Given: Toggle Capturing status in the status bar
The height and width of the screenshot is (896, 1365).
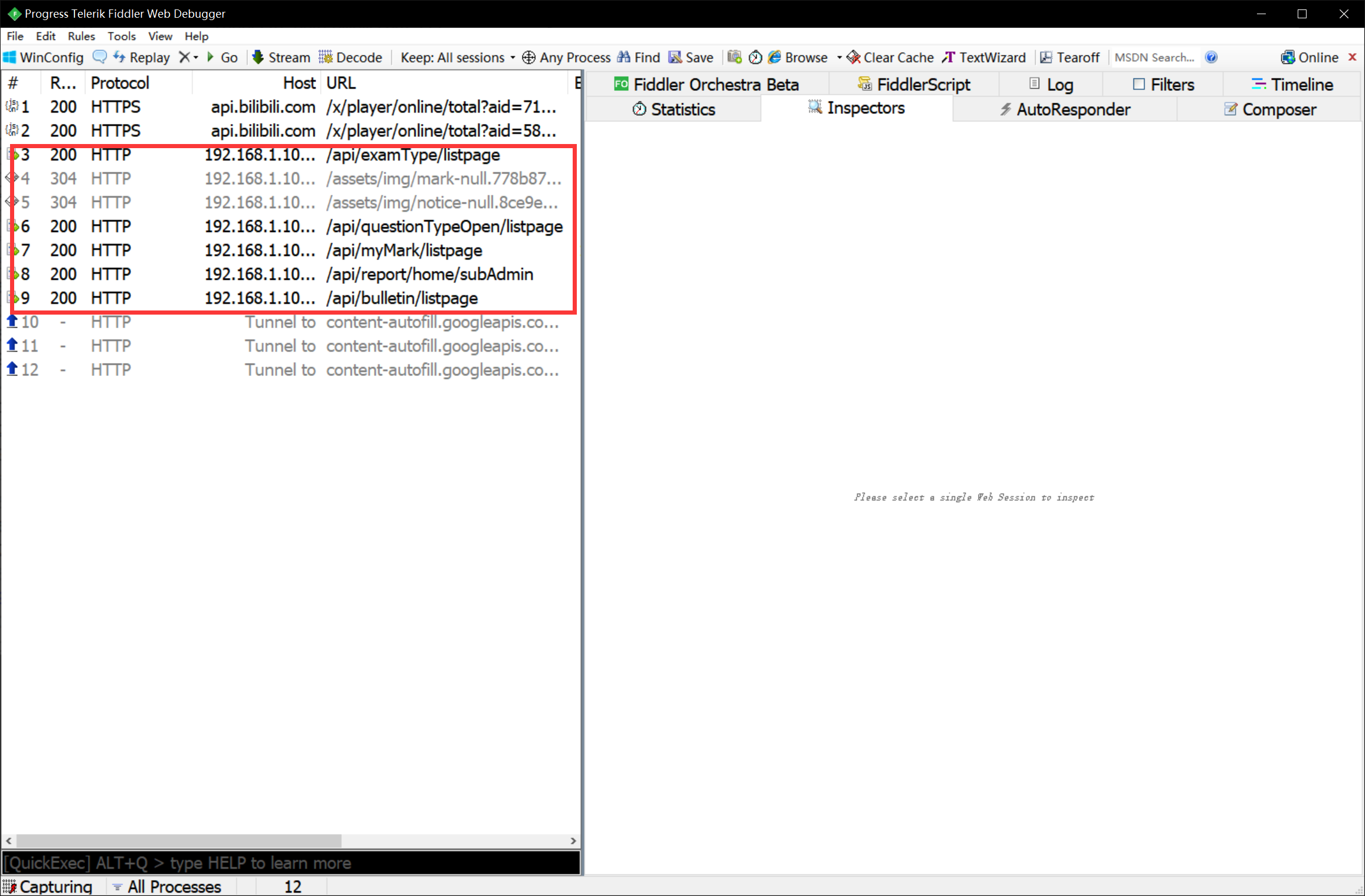Looking at the screenshot, I should pos(48,886).
